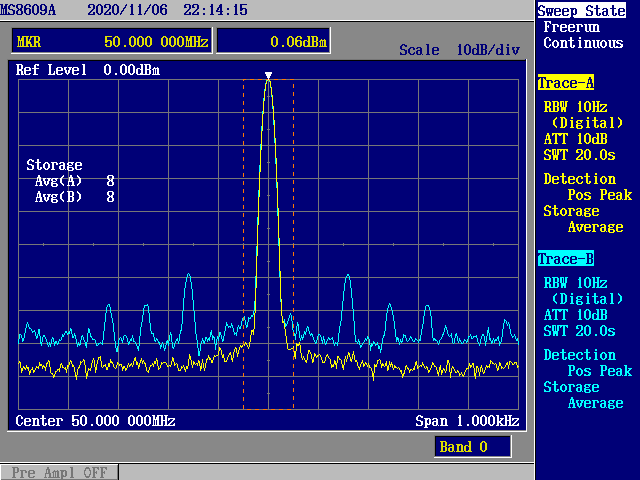Select the Trace-A label

coord(566,83)
